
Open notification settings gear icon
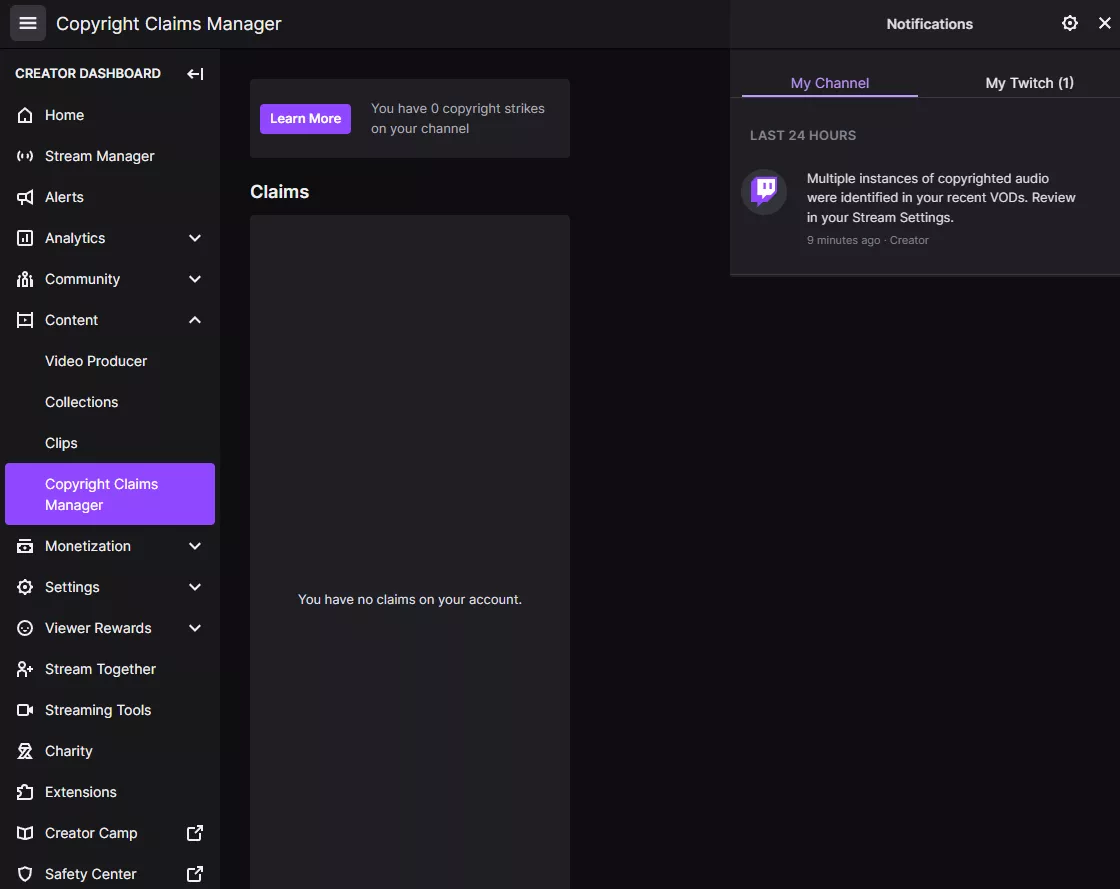point(1070,23)
